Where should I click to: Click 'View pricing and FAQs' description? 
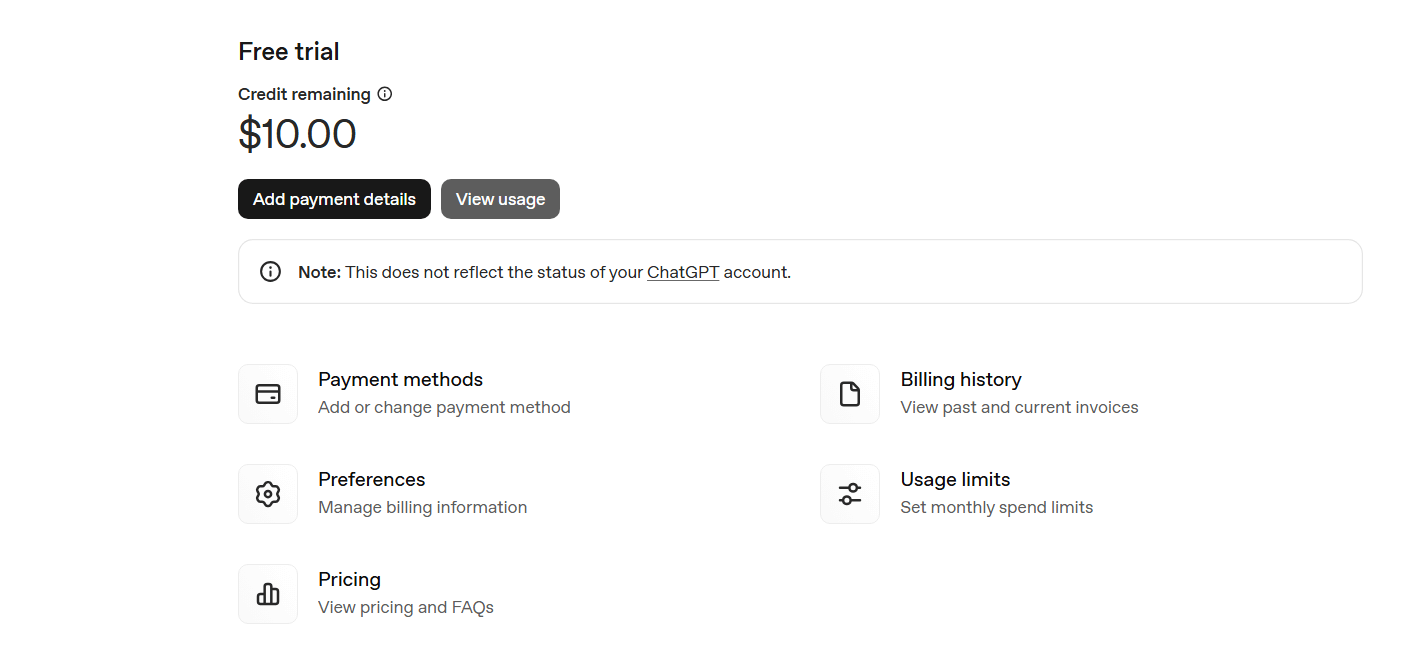405,608
